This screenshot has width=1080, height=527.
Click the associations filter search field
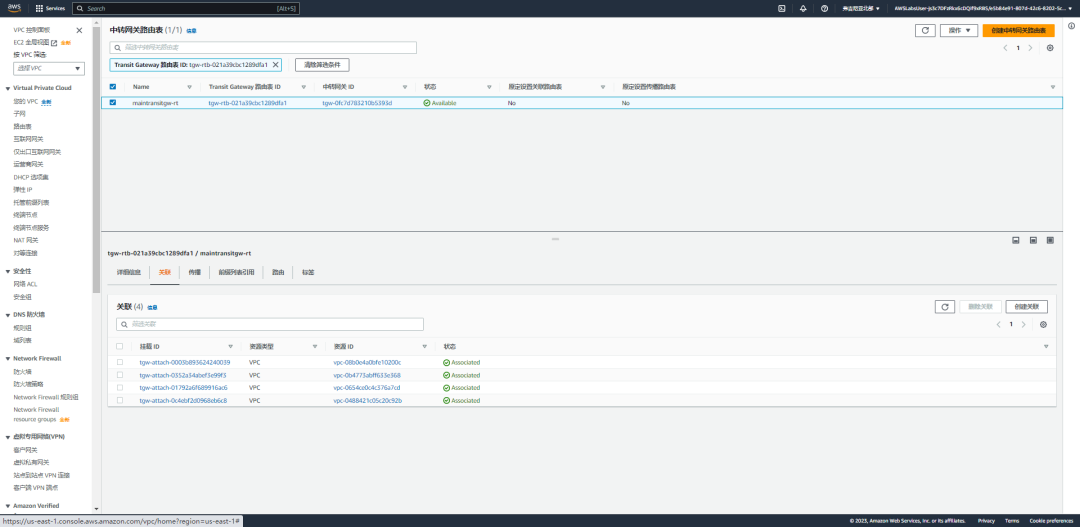[270, 324]
